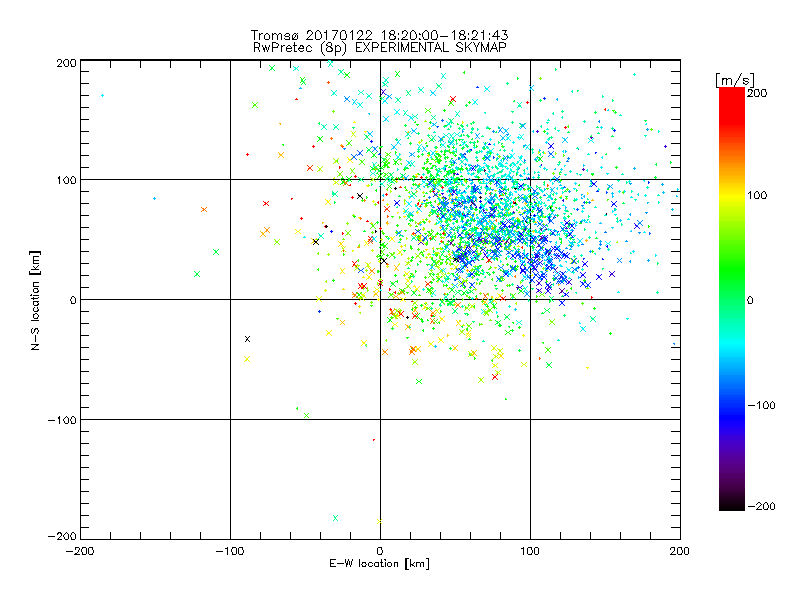Click the y-axis tick label '-200'

62,536
